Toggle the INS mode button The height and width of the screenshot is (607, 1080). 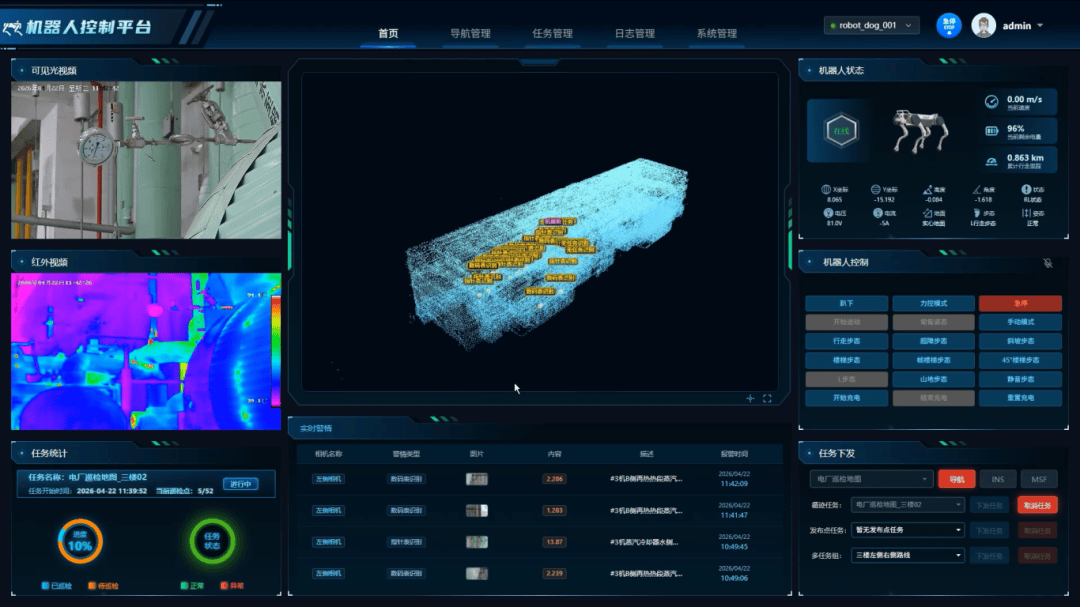pyautogui.click(x=997, y=479)
